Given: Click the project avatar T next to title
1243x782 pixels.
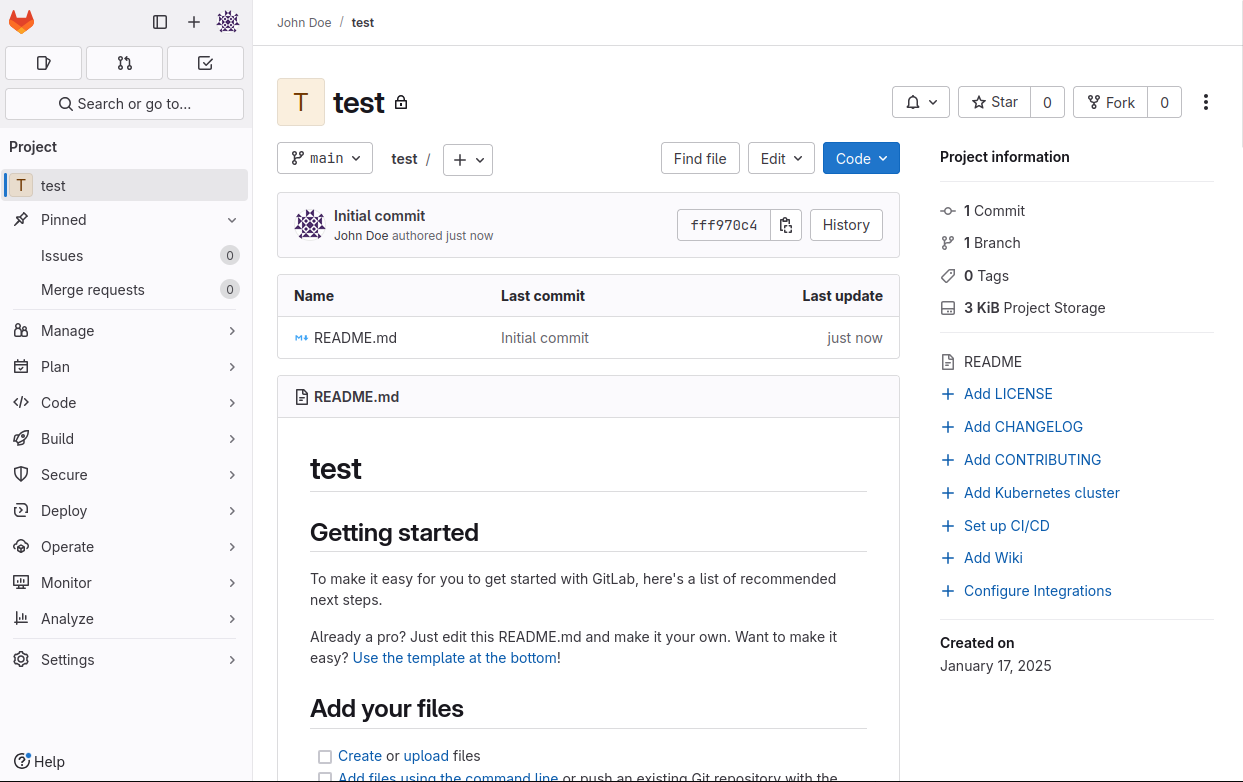Looking at the screenshot, I should click(301, 102).
